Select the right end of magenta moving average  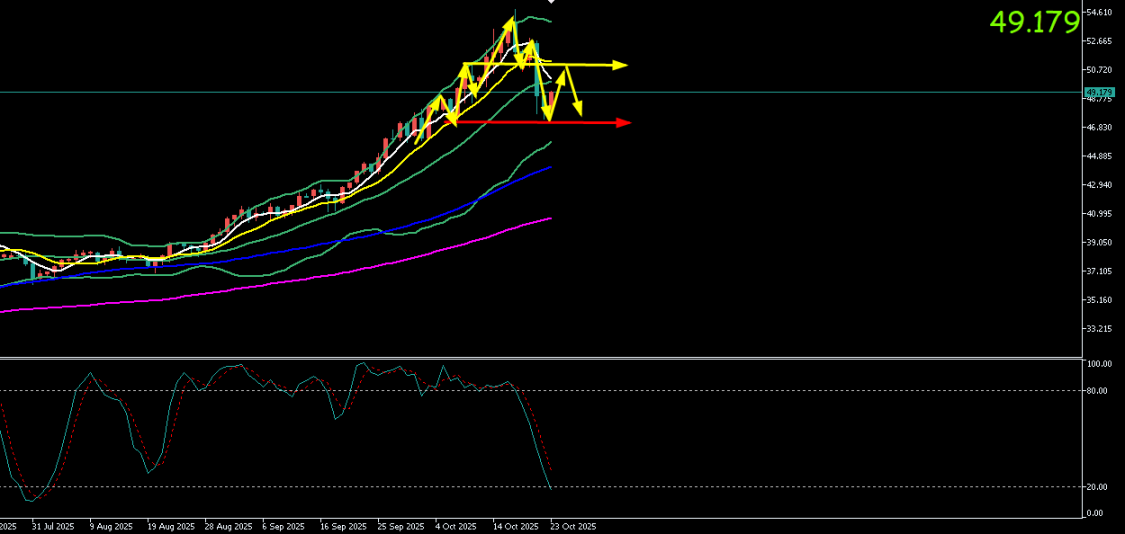point(550,218)
